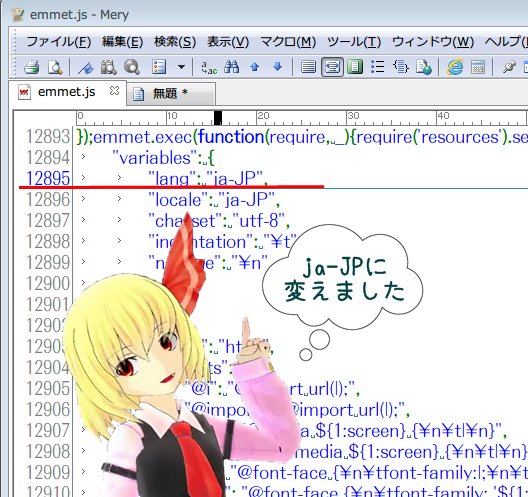Click the find-in-files binoculars with folder icon
The height and width of the screenshot is (497, 528).
(x=109, y=67)
